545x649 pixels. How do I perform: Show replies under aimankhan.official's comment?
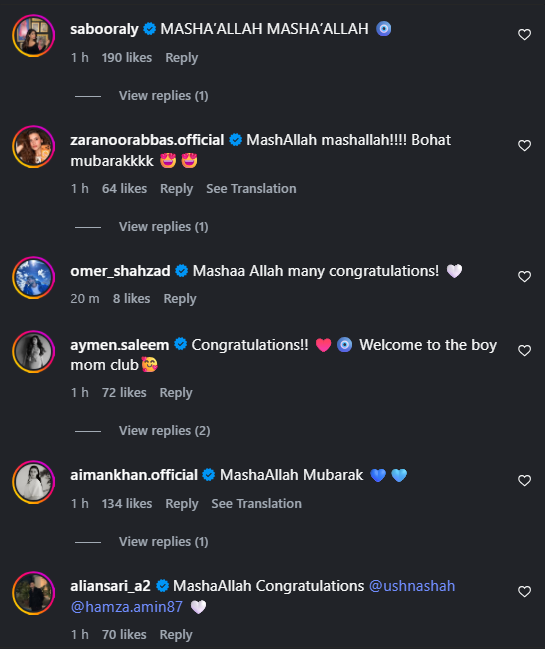pos(163,541)
